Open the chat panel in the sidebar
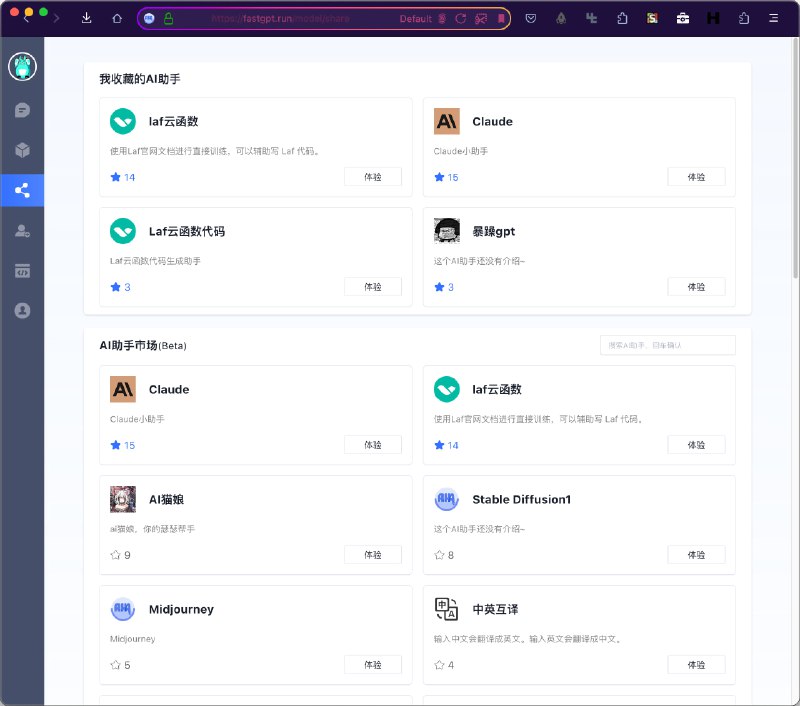Viewport: 800px width, 706px height. (x=22, y=110)
